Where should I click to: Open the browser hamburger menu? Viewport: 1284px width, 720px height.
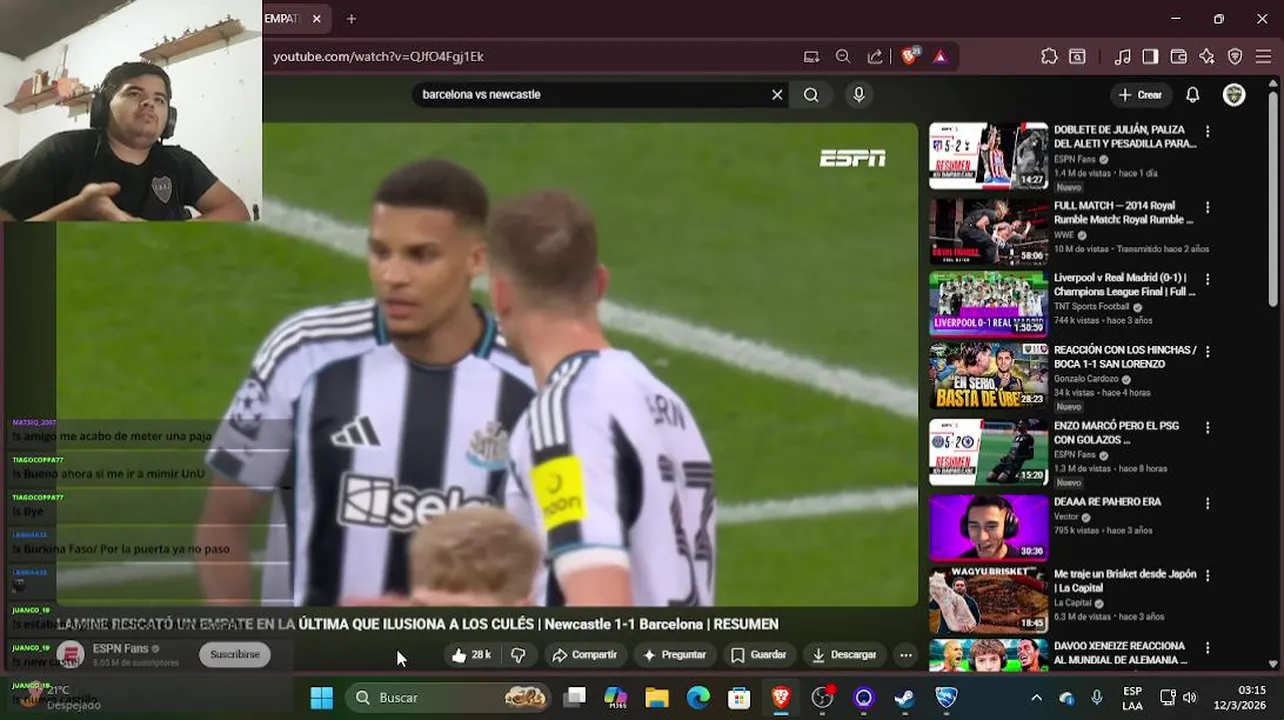pos(1263,57)
